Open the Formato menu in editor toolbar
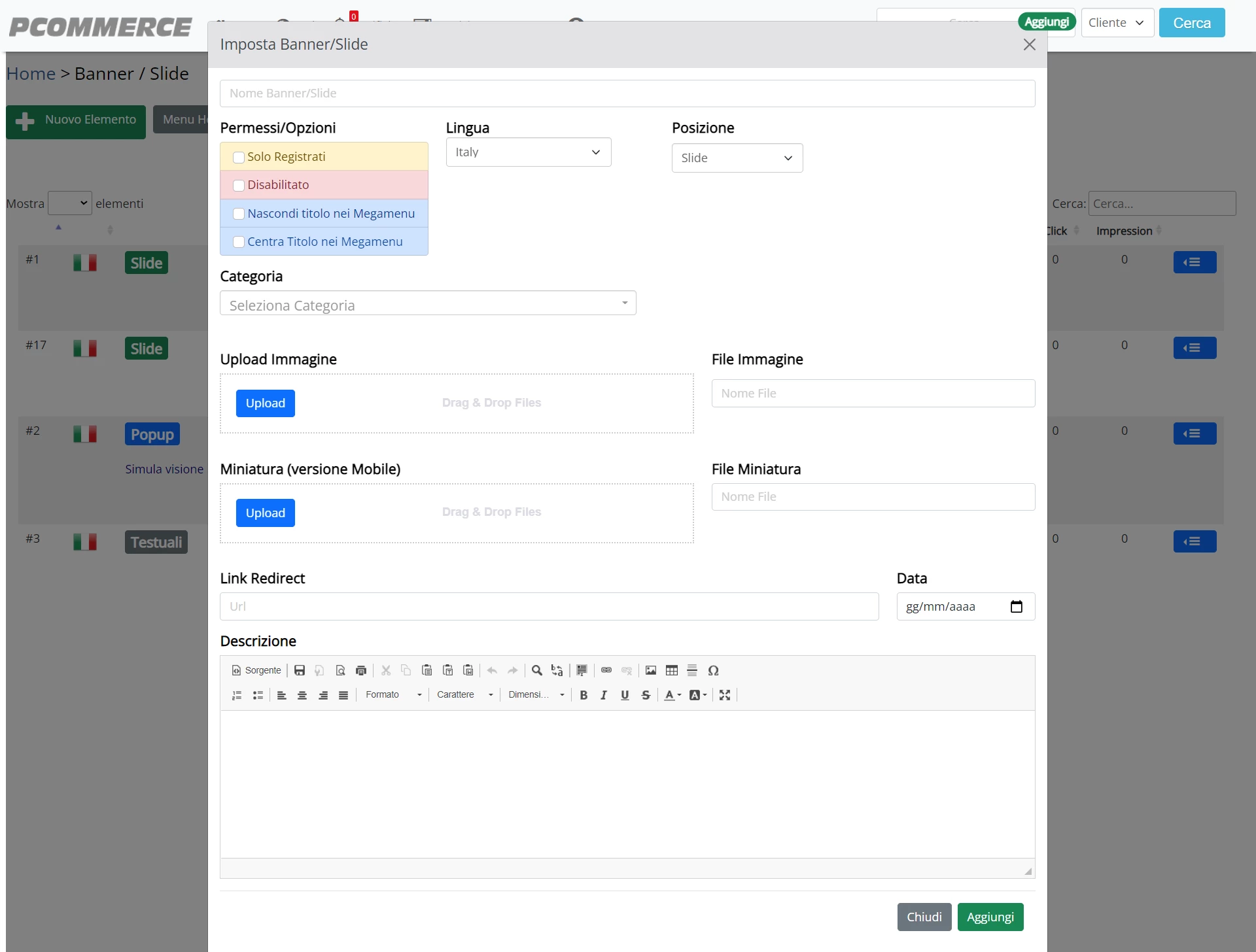The width and height of the screenshot is (1256, 952). [x=393, y=695]
